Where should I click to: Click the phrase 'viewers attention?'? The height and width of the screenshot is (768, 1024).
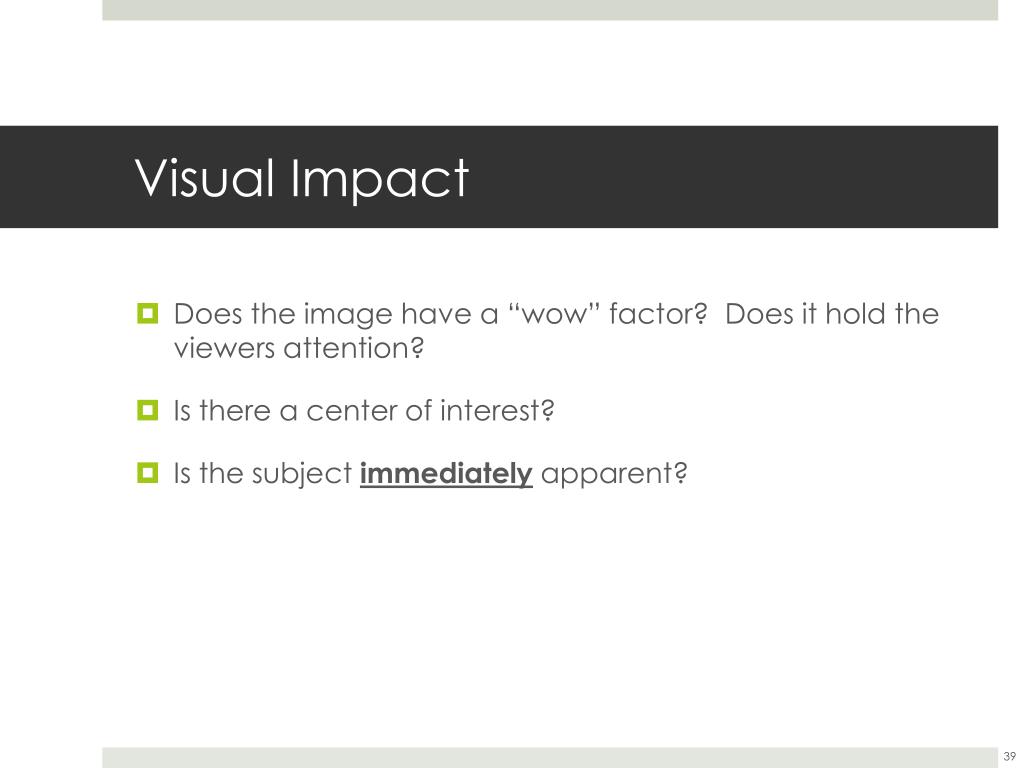coord(299,348)
